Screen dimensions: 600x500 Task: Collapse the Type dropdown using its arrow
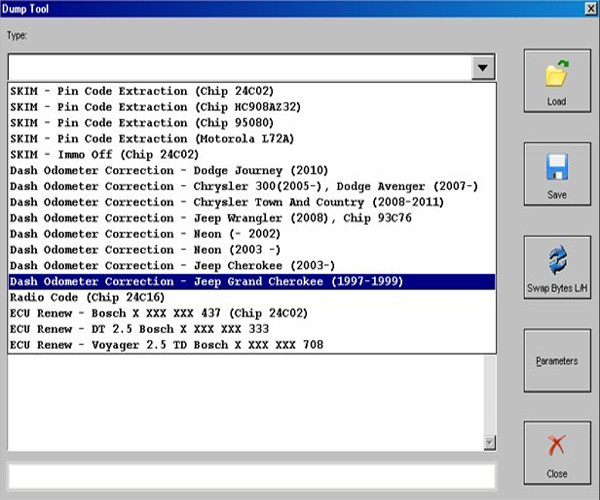pyautogui.click(x=484, y=67)
